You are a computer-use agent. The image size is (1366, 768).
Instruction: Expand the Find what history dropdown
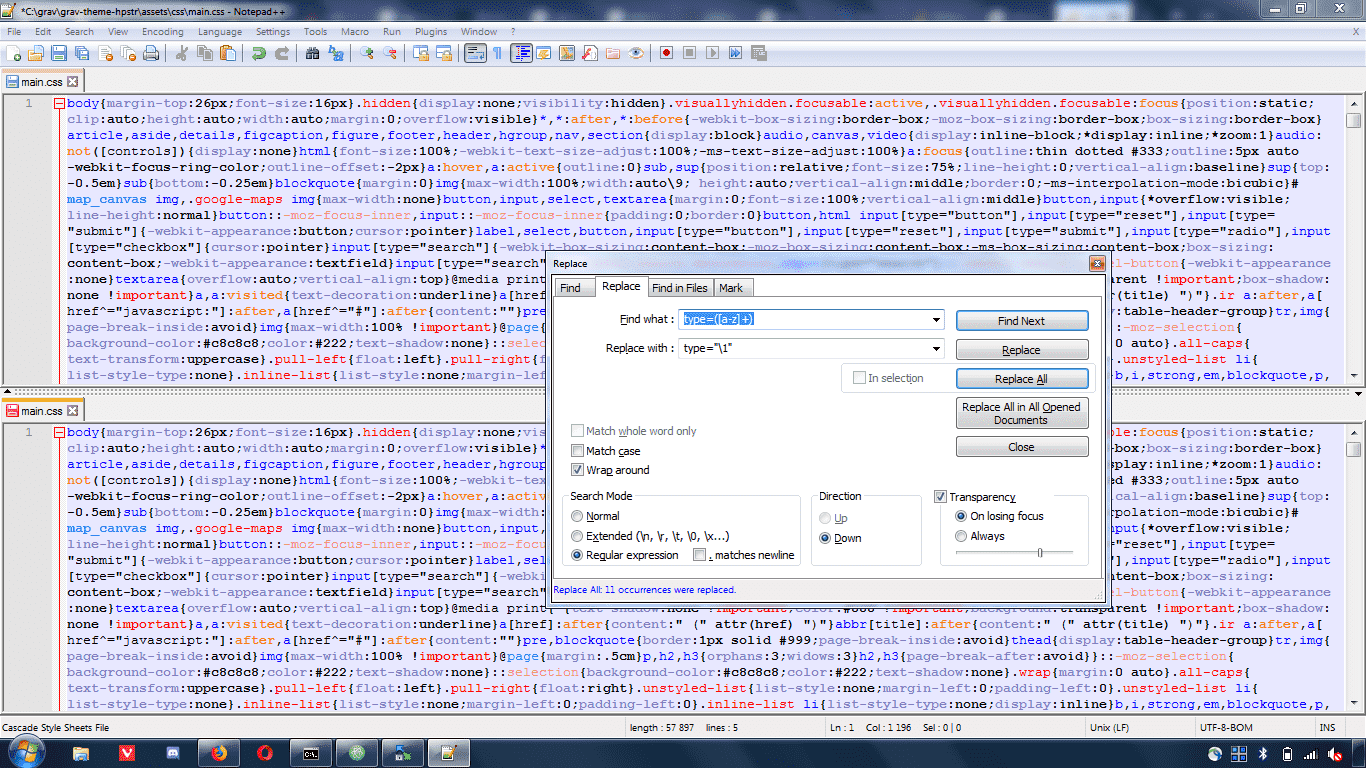[936, 320]
